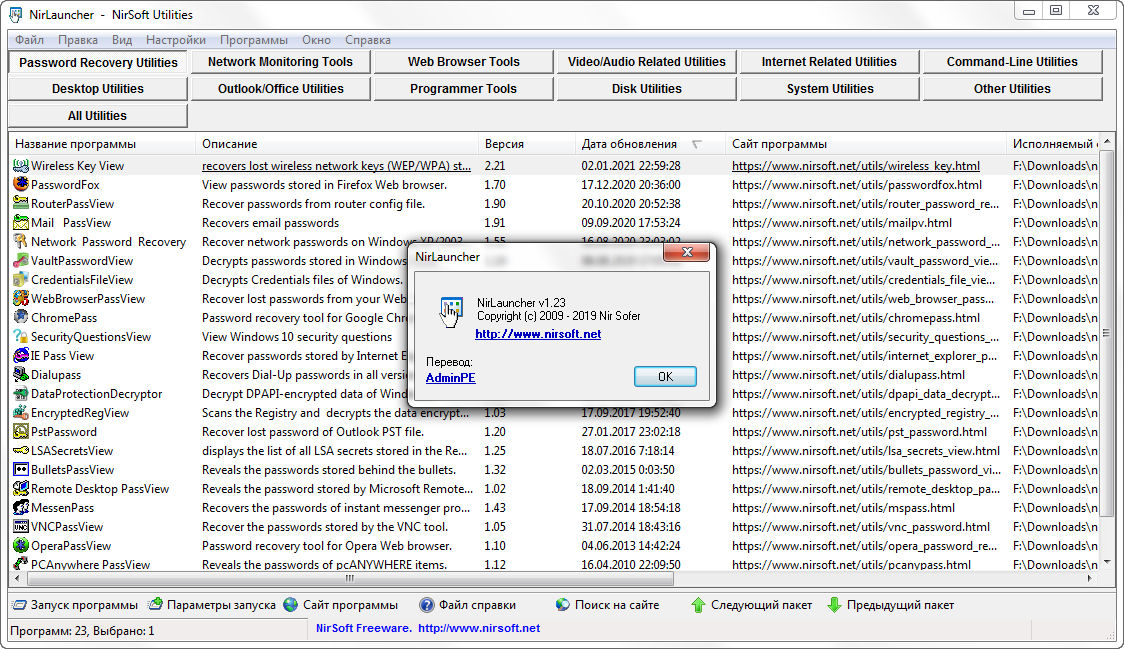Open the Настройки menu
The width and height of the screenshot is (1124, 649).
point(175,40)
